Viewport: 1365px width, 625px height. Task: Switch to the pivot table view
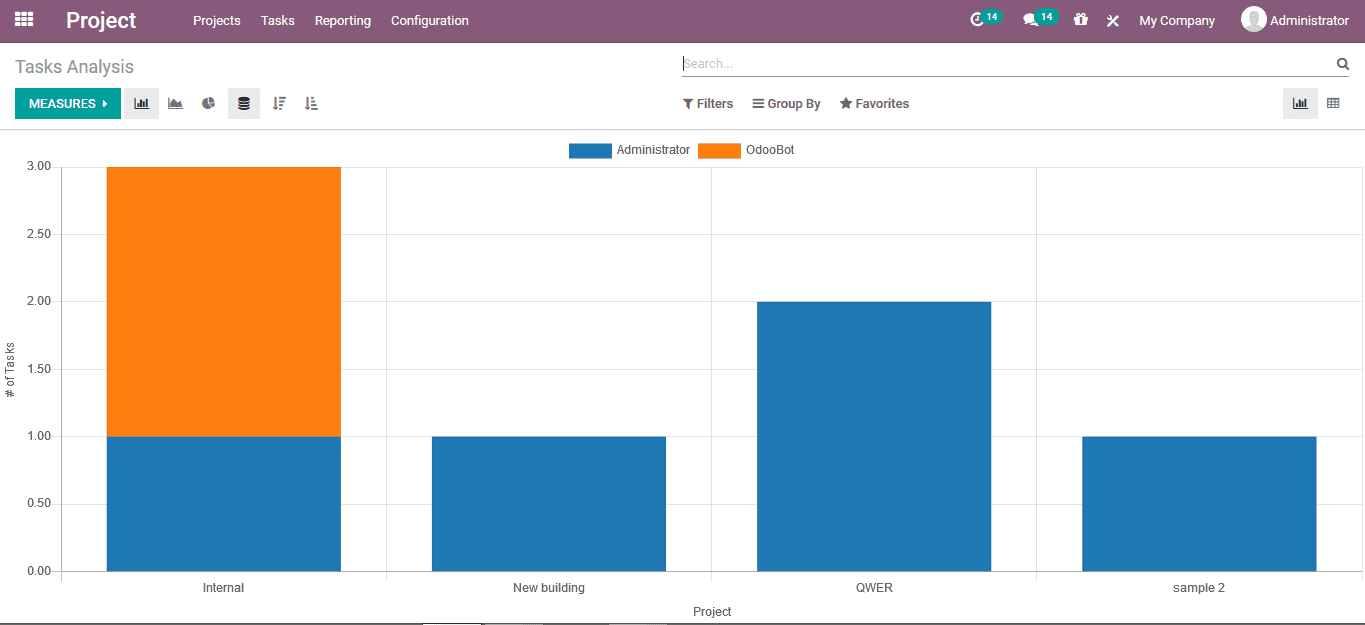pos(1334,103)
